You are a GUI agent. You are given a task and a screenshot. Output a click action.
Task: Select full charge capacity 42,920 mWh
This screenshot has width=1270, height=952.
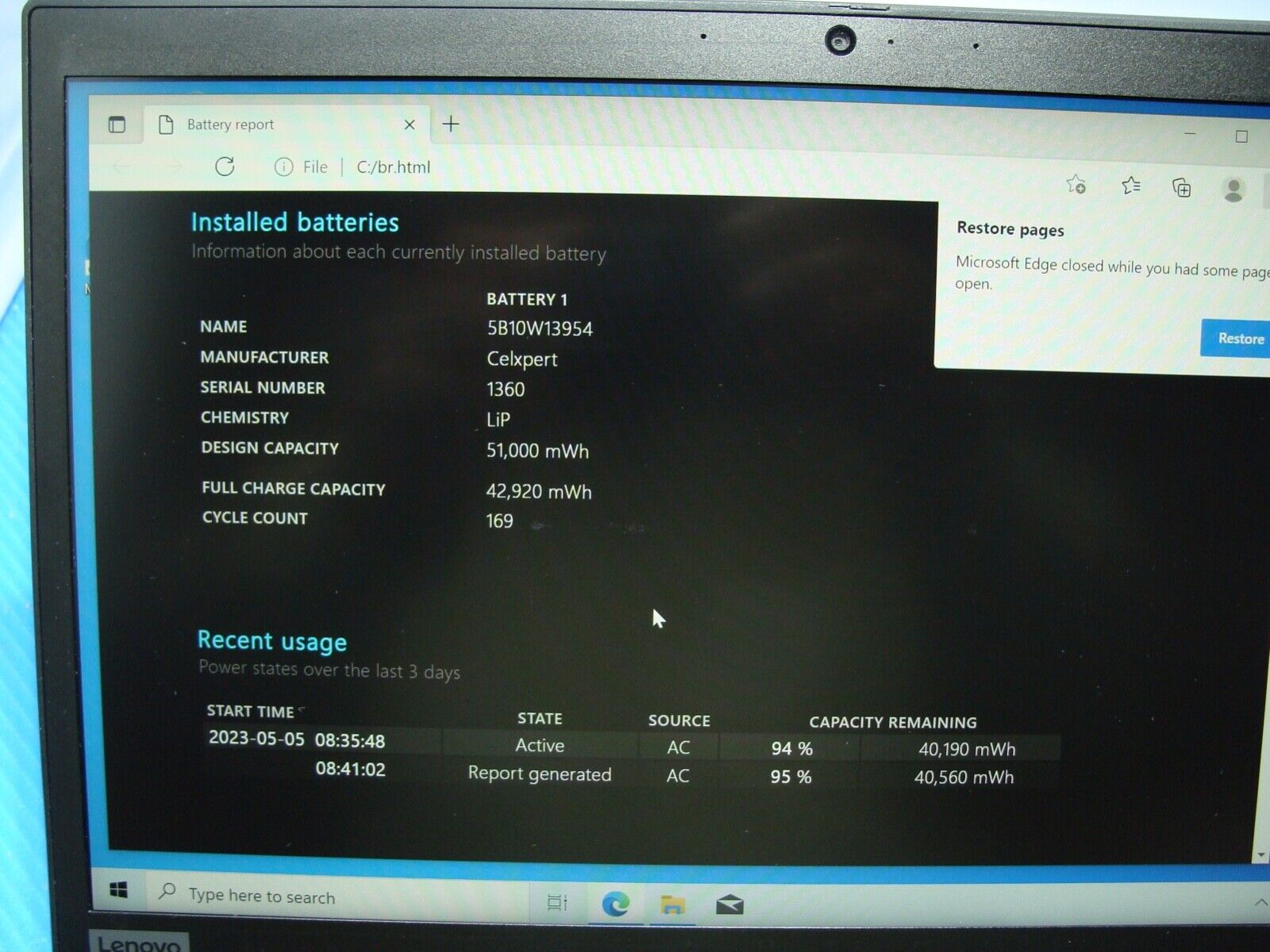pyautogui.click(x=539, y=492)
